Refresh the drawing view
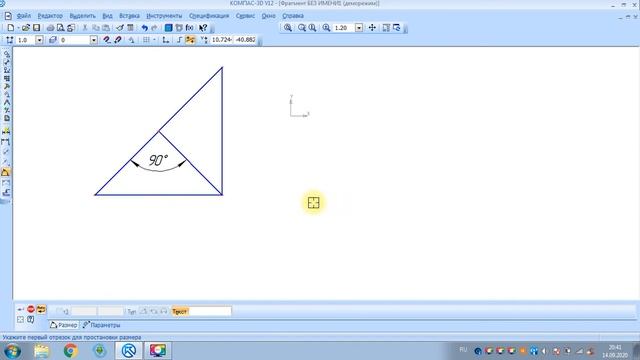Image resolution: width=640 pixels, height=360 pixels. [397, 28]
